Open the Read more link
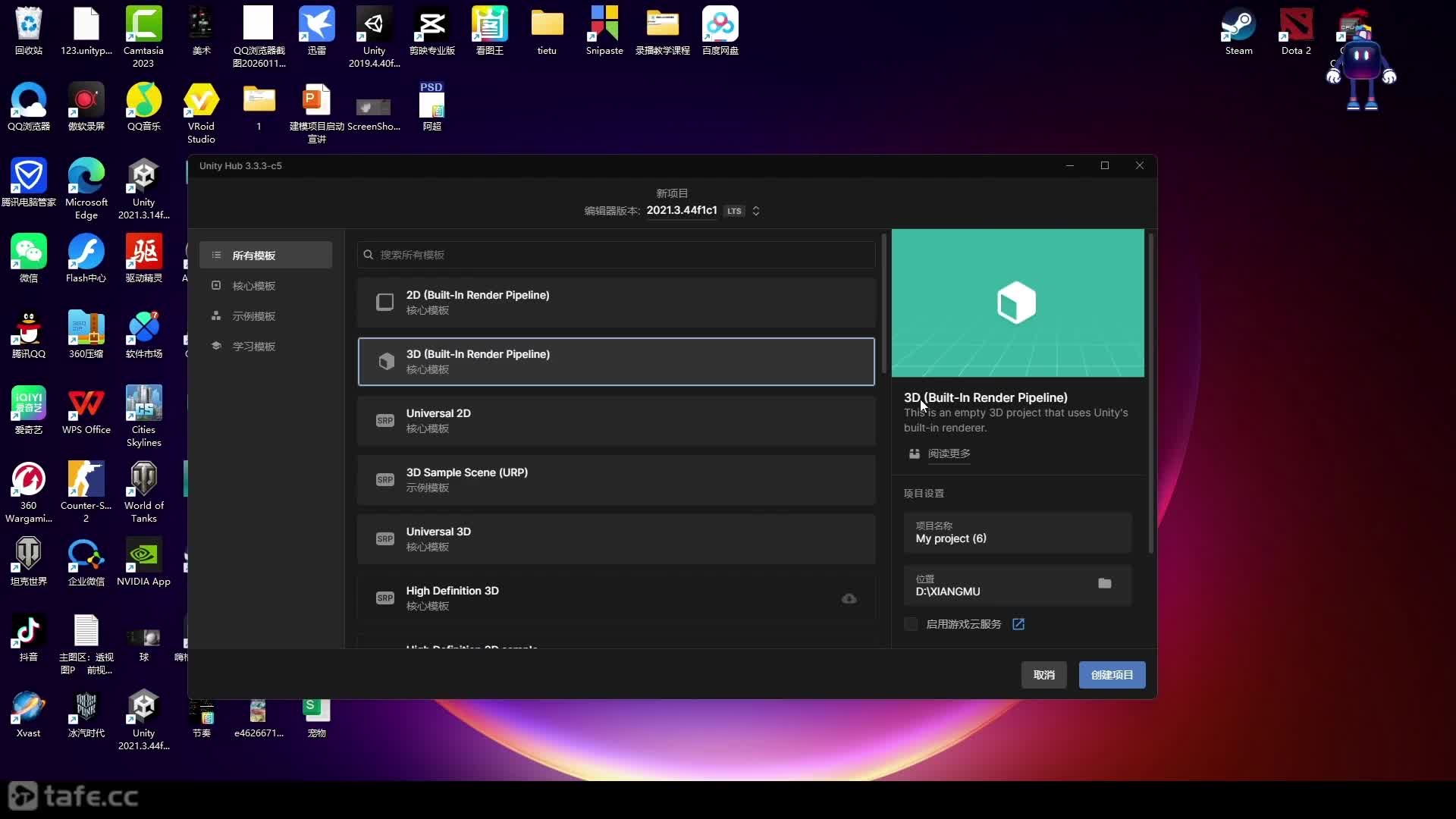 949,453
